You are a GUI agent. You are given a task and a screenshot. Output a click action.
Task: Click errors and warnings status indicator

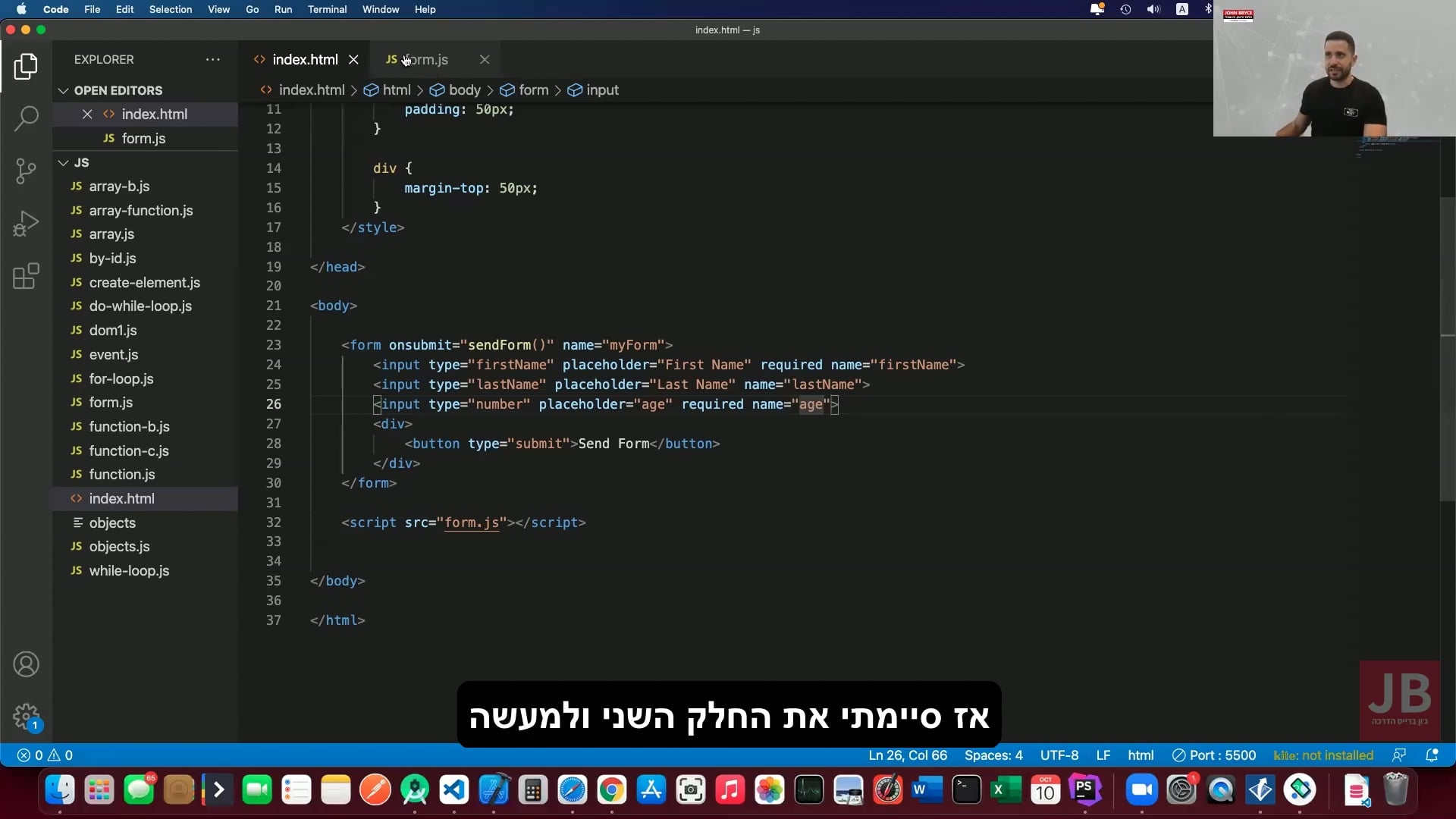45,755
